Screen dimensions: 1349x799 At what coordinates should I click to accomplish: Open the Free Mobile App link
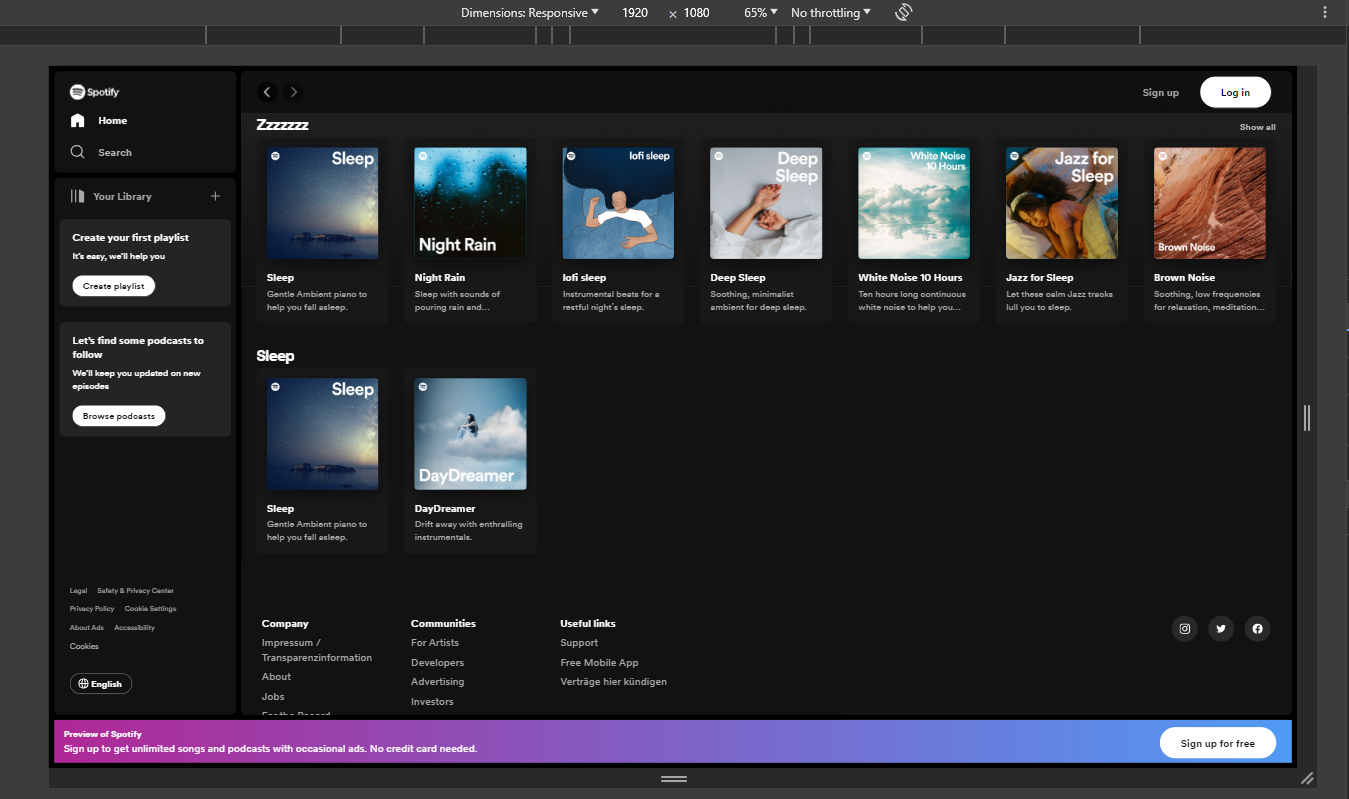(x=599, y=663)
